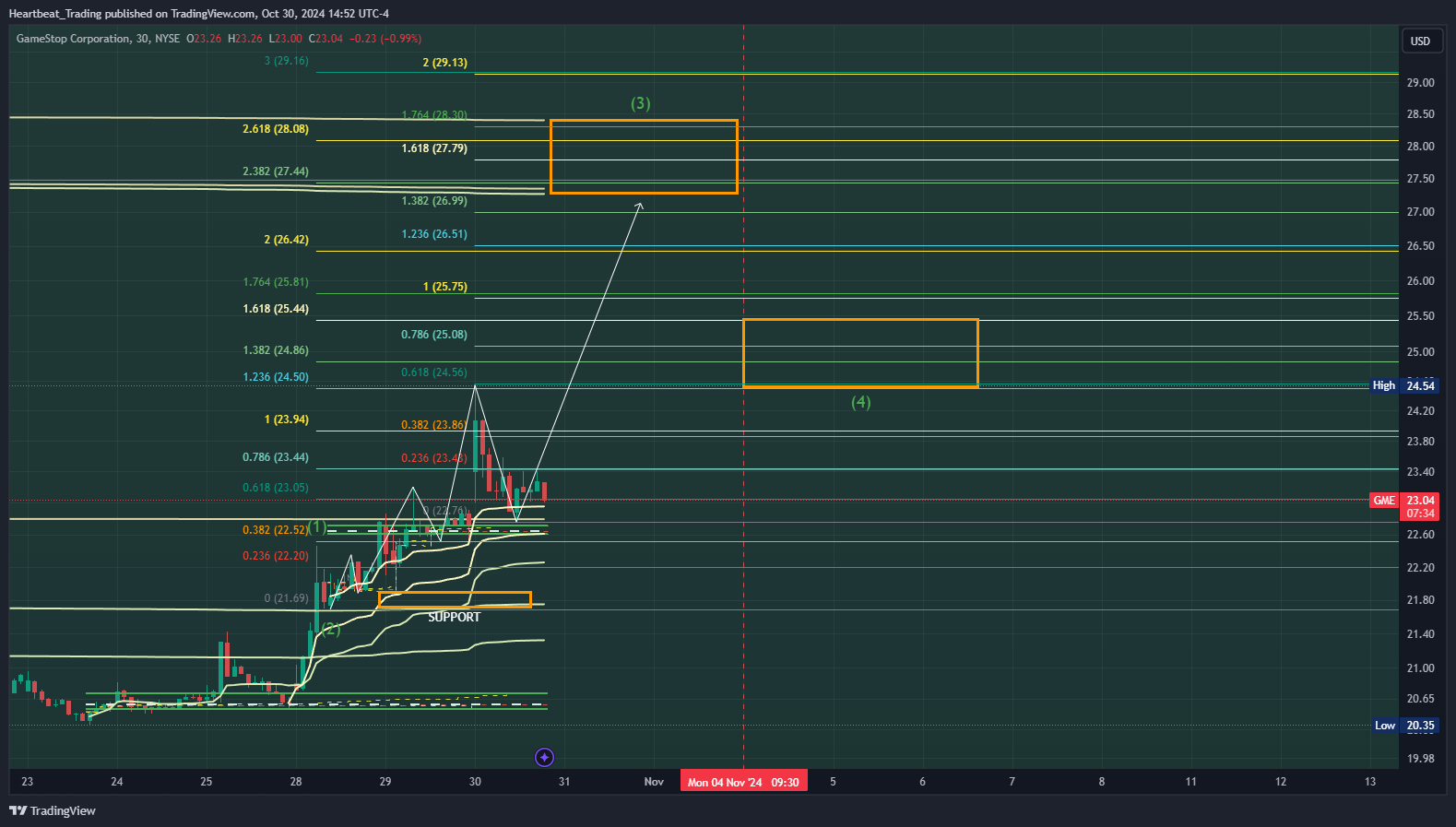Select the 1.236 (24.50) Fibonacci label
Viewport: 1456px width, 827px height.
(276, 377)
